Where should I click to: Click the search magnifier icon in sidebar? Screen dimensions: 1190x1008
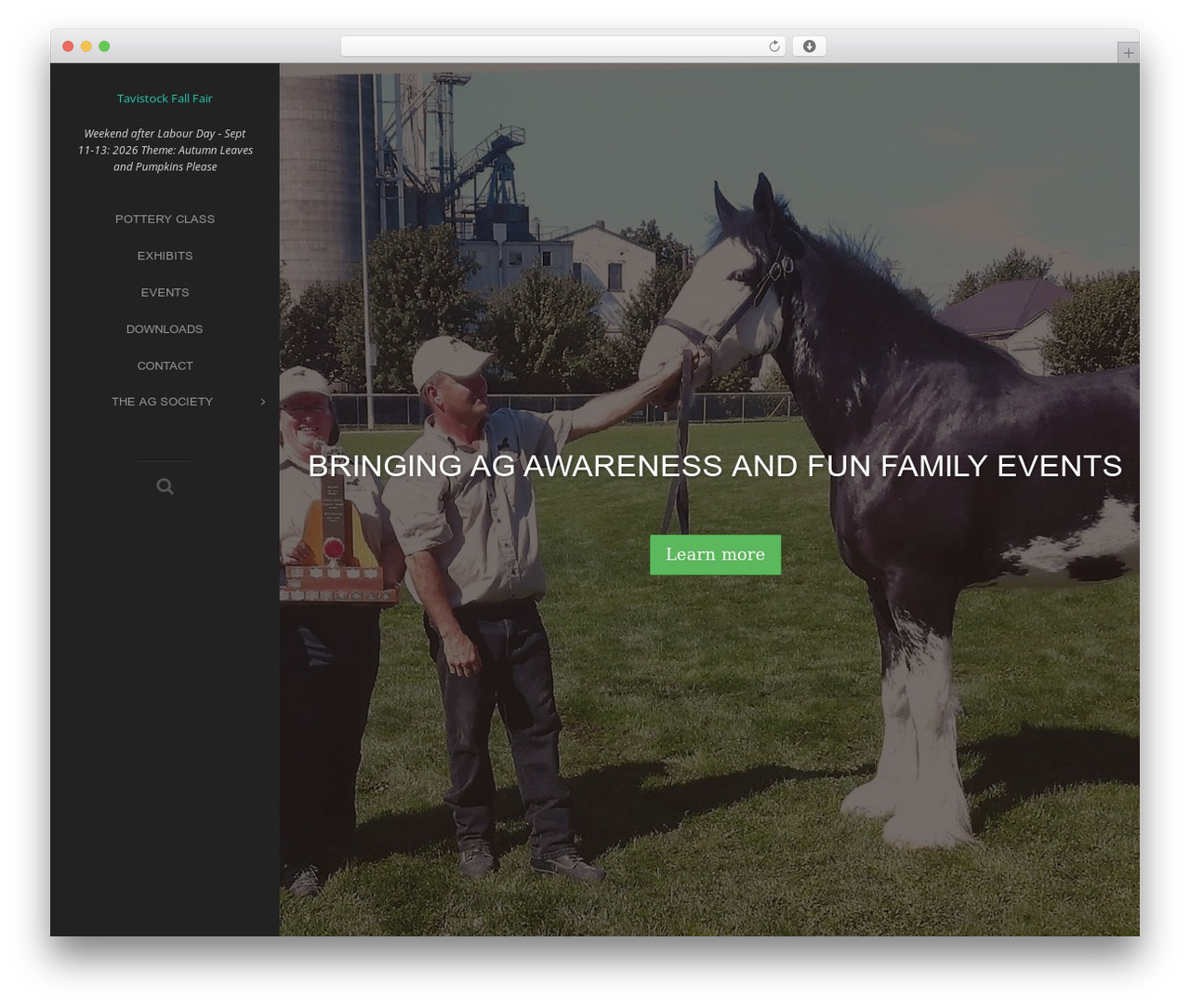coord(165,486)
